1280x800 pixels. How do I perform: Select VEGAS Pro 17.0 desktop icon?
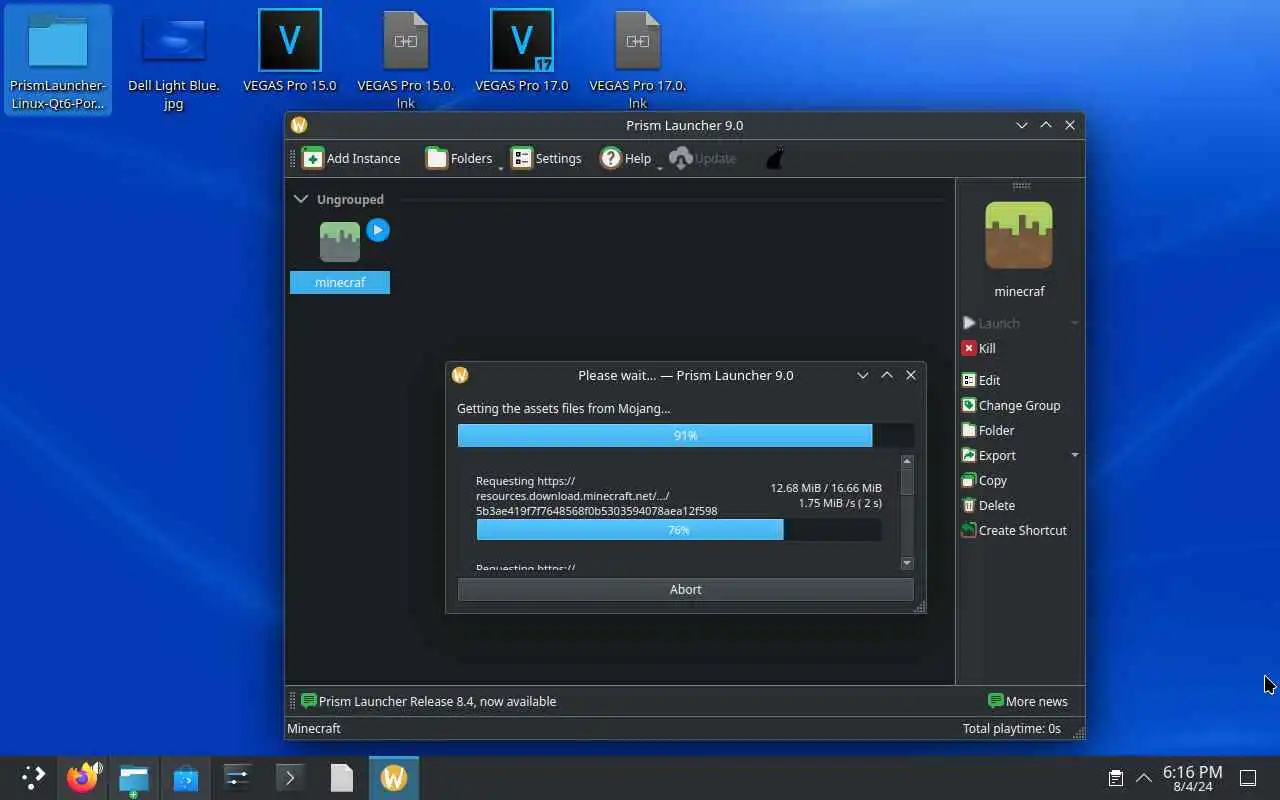(x=522, y=52)
